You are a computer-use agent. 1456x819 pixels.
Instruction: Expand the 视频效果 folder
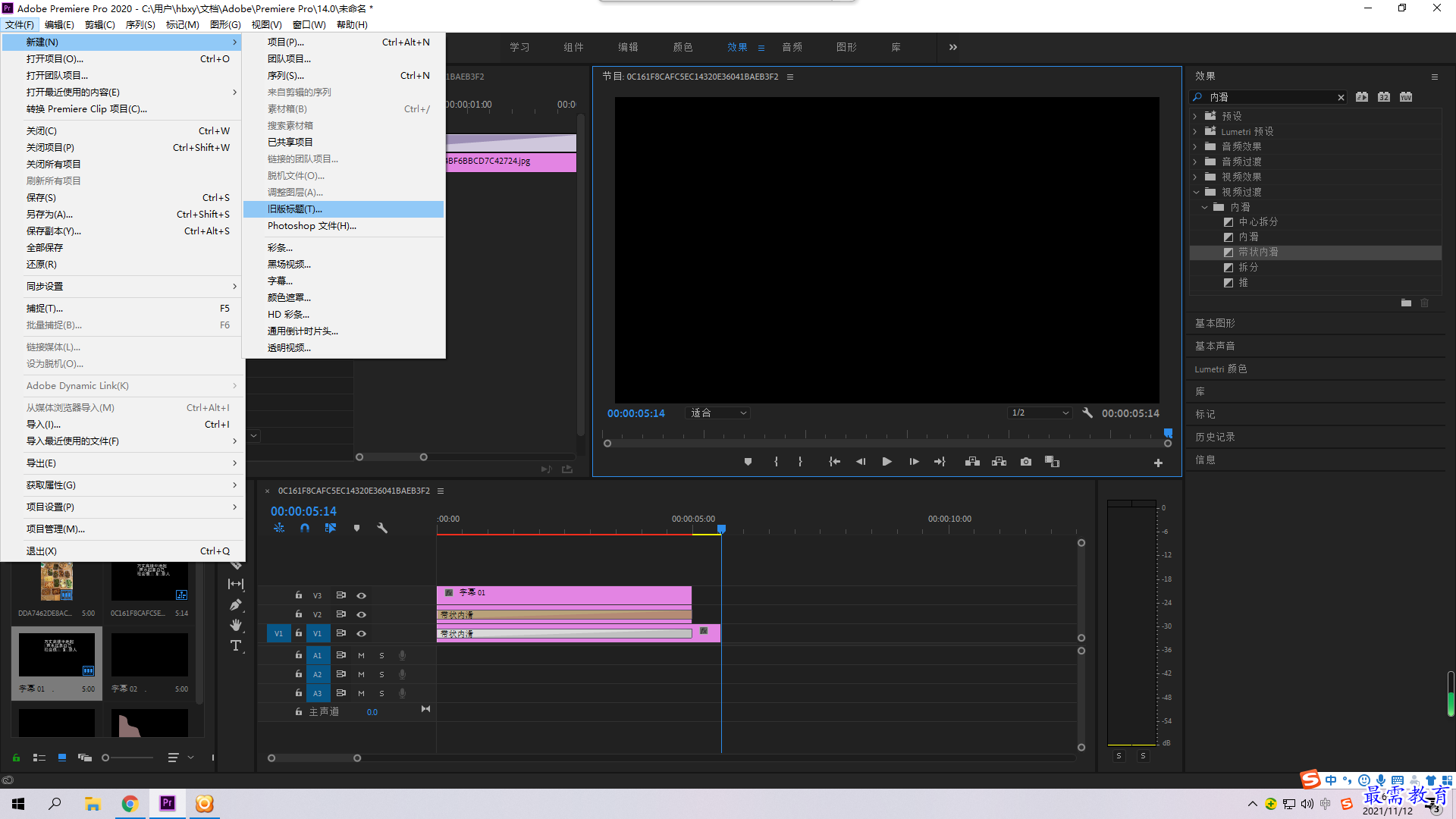(x=1195, y=177)
